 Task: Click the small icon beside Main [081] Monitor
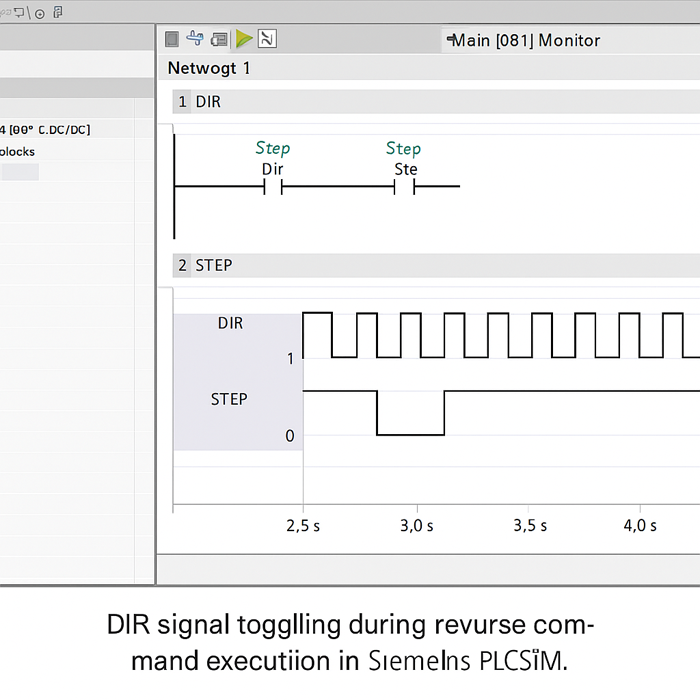tap(449, 40)
